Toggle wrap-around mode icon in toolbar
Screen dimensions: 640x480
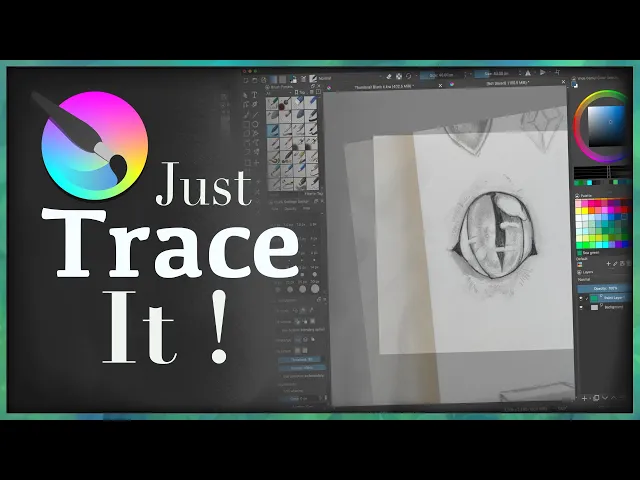558,72
